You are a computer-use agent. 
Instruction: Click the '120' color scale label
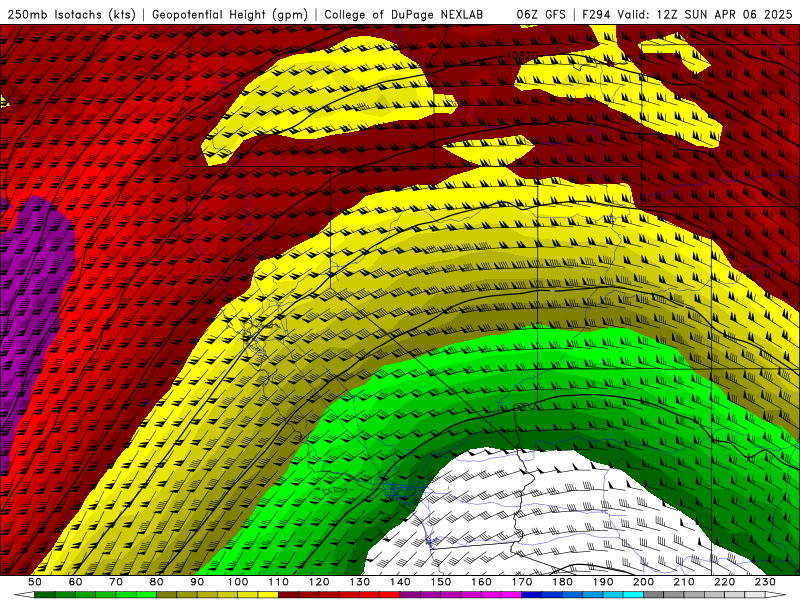click(319, 582)
